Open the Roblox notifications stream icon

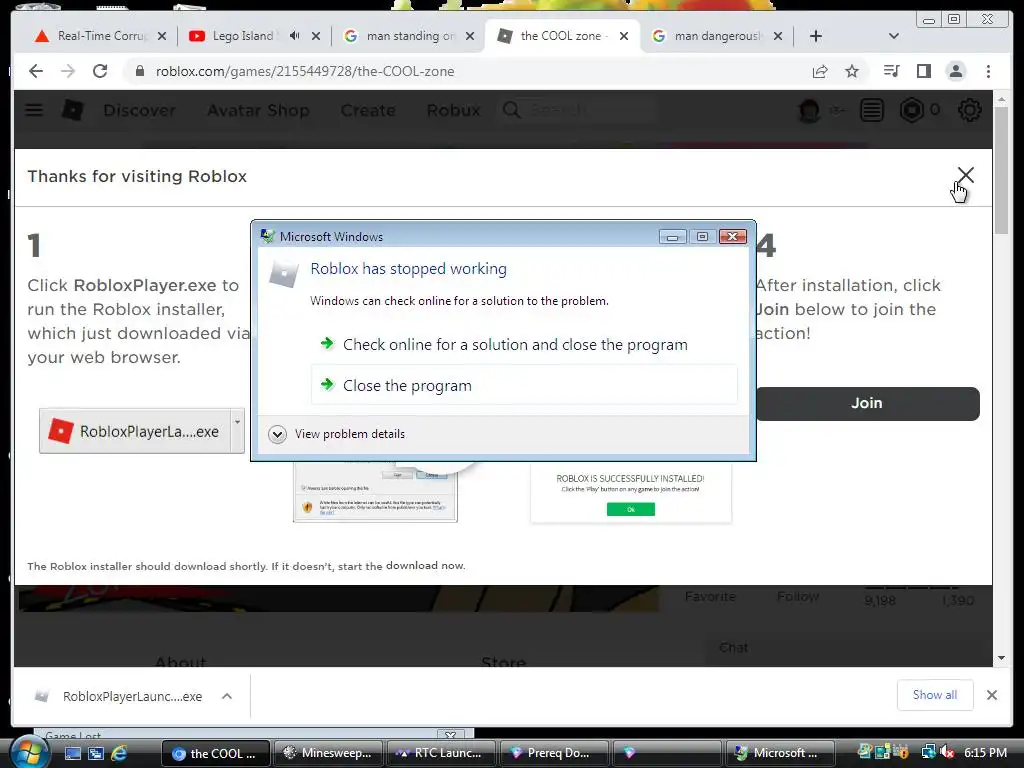872,110
